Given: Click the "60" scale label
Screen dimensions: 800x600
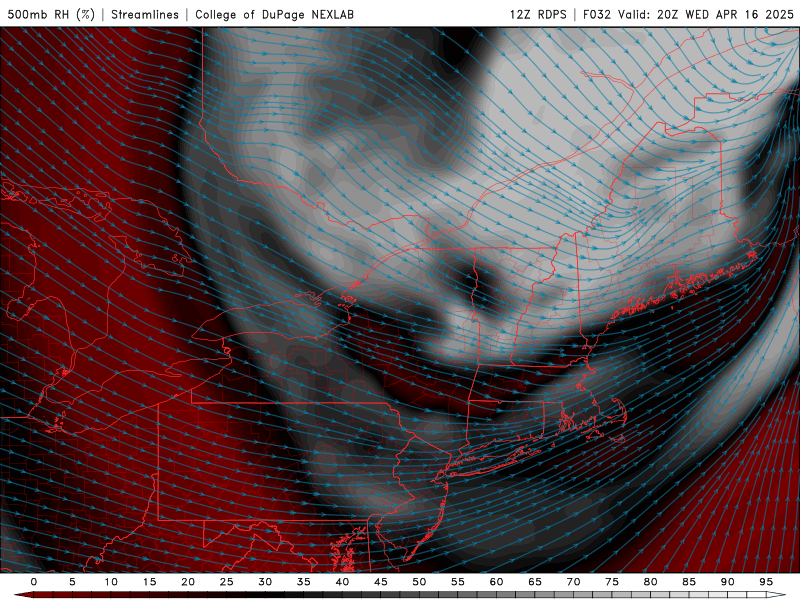Looking at the screenshot, I should tap(496, 582).
